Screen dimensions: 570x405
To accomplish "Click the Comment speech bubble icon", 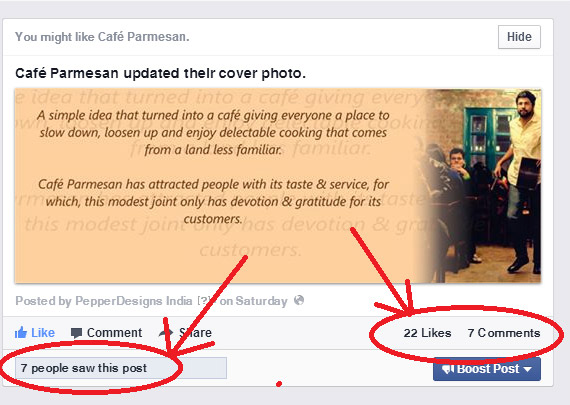I will (76, 333).
